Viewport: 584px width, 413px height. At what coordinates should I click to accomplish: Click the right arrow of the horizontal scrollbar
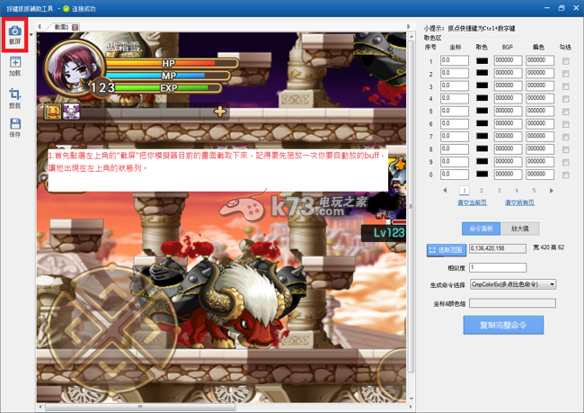(x=411, y=407)
